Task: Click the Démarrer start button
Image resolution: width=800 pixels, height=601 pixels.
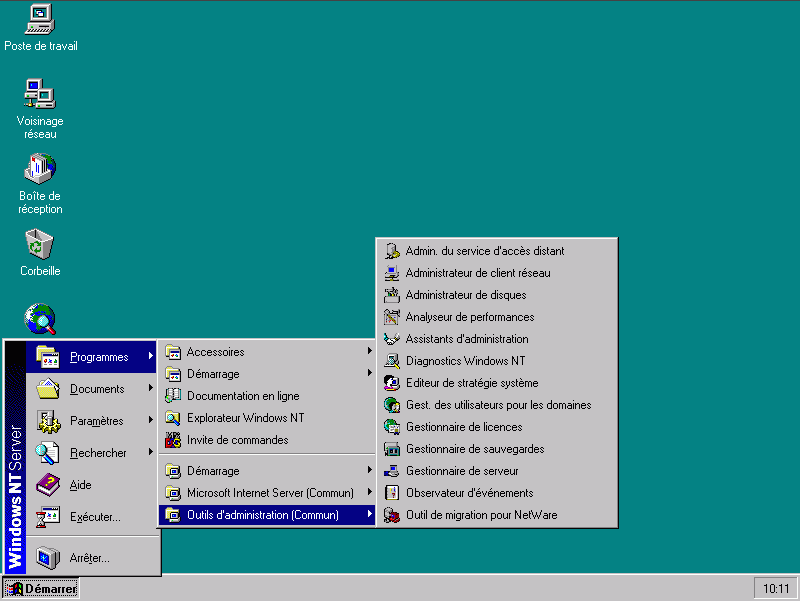Action: (42, 589)
